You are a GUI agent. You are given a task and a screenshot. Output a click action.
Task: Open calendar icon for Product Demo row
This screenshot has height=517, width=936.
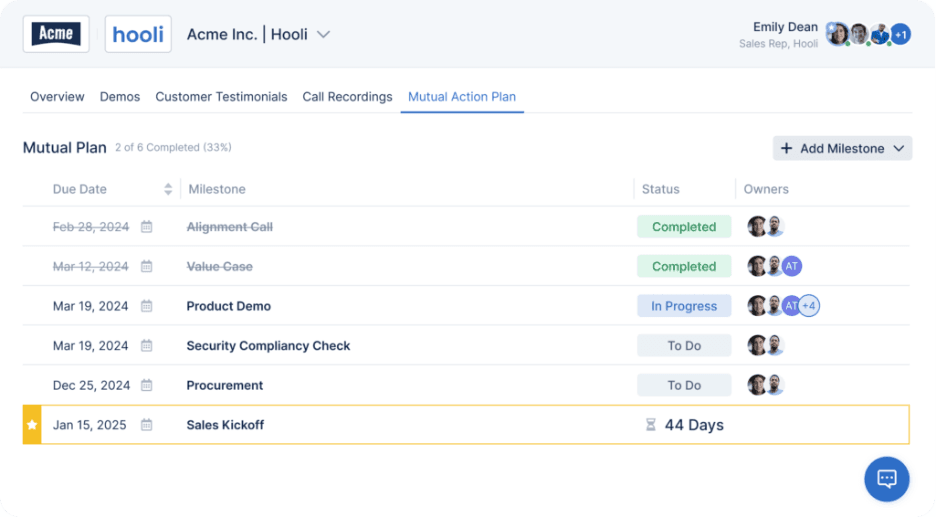click(146, 306)
